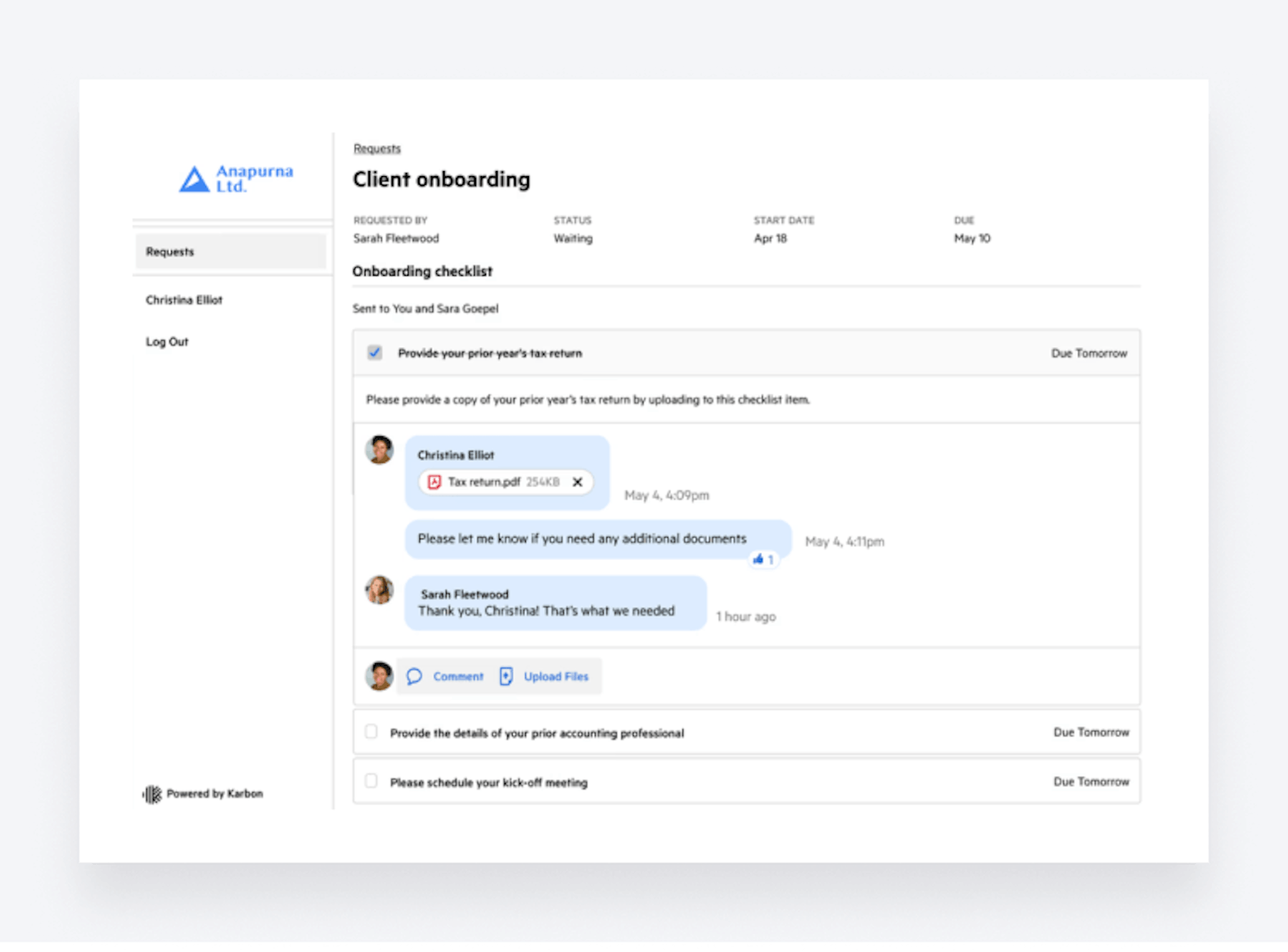The height and width of the screenshot is (952, 1288).
Task: Check 'Please schedule your kick-off meeting'
Action: pos(371,781)
